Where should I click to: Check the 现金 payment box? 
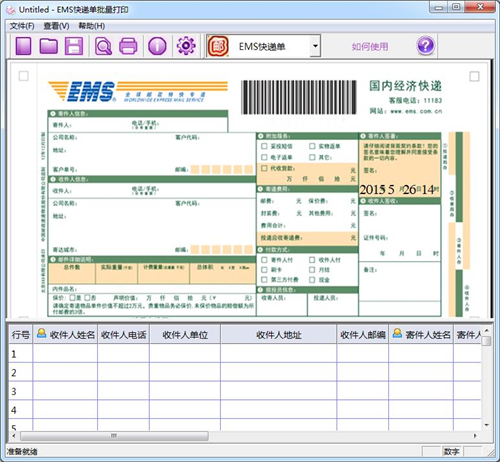[x=312, y=280]
